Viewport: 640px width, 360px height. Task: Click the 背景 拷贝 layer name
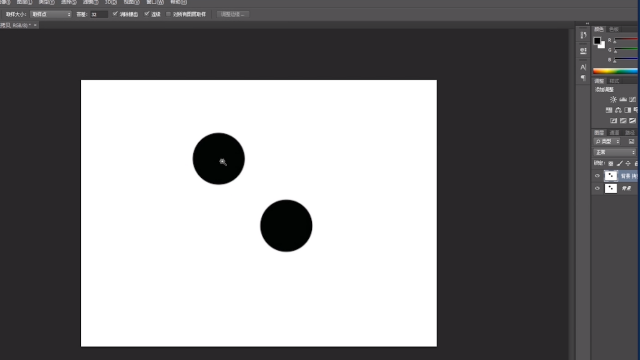[629, 176]
